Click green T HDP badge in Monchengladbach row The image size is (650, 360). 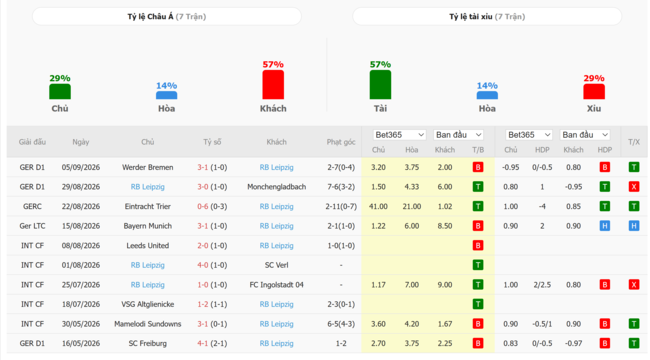pos(605,187)
